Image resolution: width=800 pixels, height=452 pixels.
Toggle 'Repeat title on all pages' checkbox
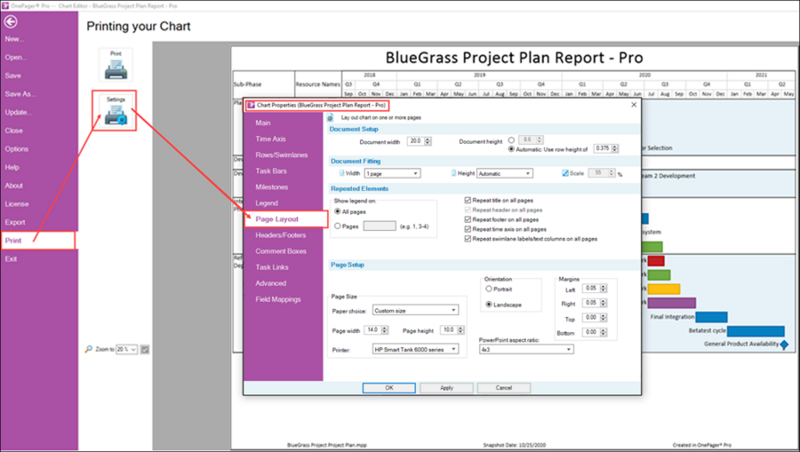pyautogui.click(x=467, y=200)
